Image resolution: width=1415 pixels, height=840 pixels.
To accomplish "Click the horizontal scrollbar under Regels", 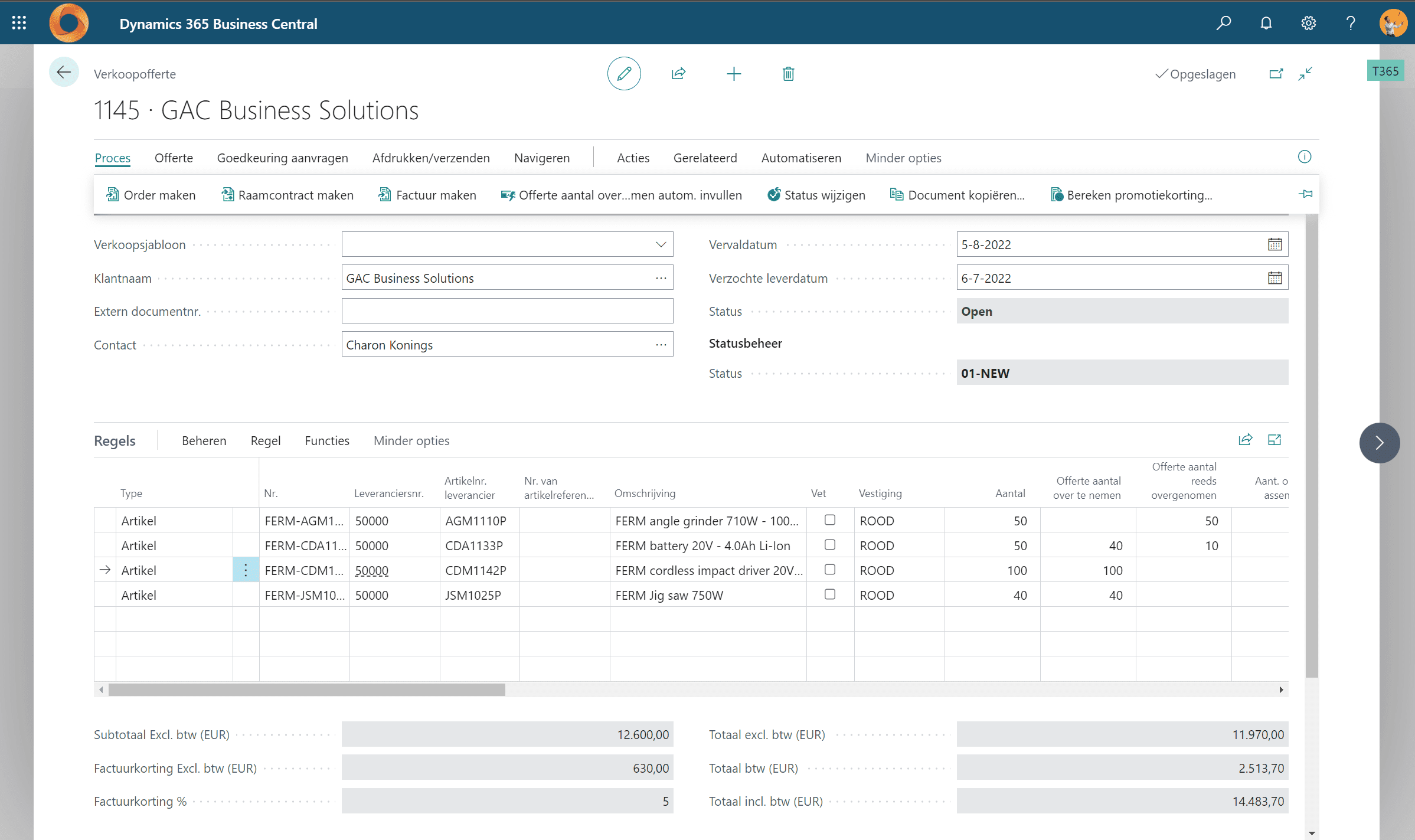I will point(307,689).
